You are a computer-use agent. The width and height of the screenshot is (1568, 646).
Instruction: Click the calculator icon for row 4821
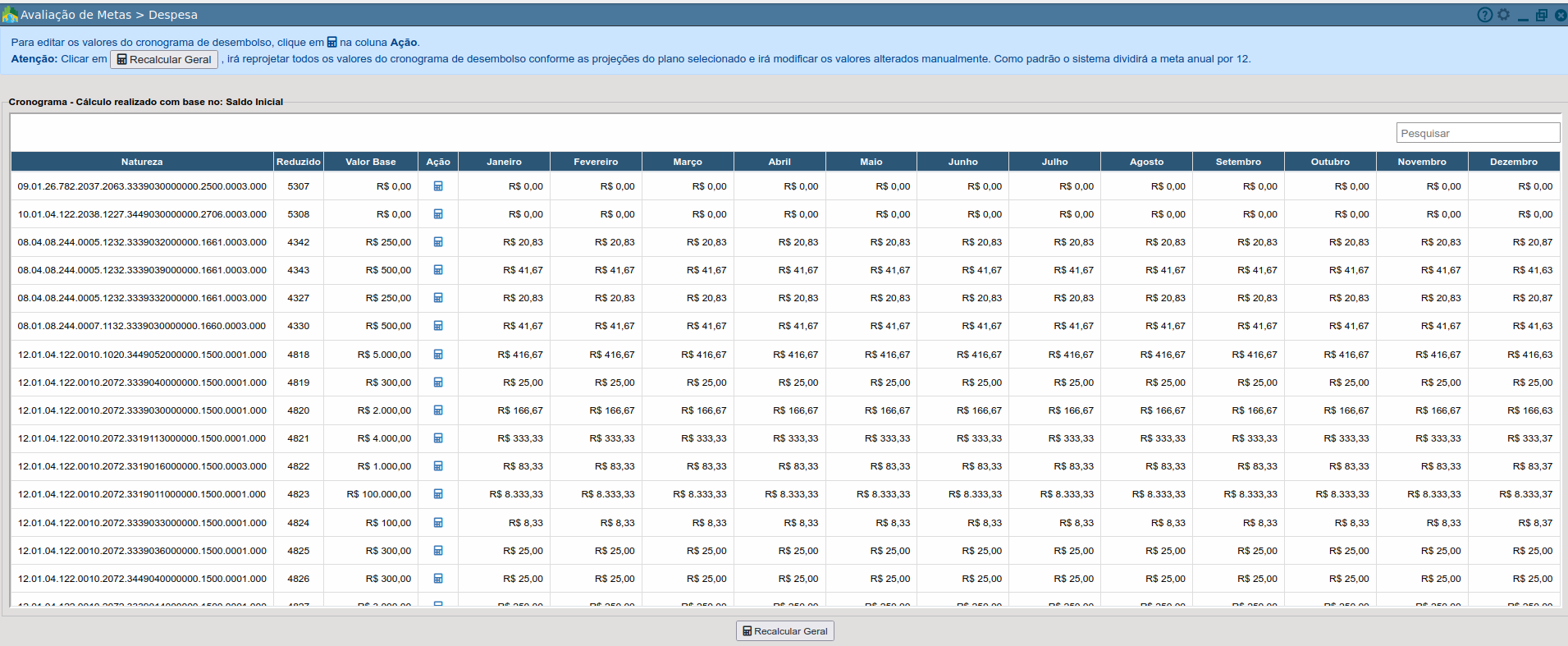pos(438,438)
